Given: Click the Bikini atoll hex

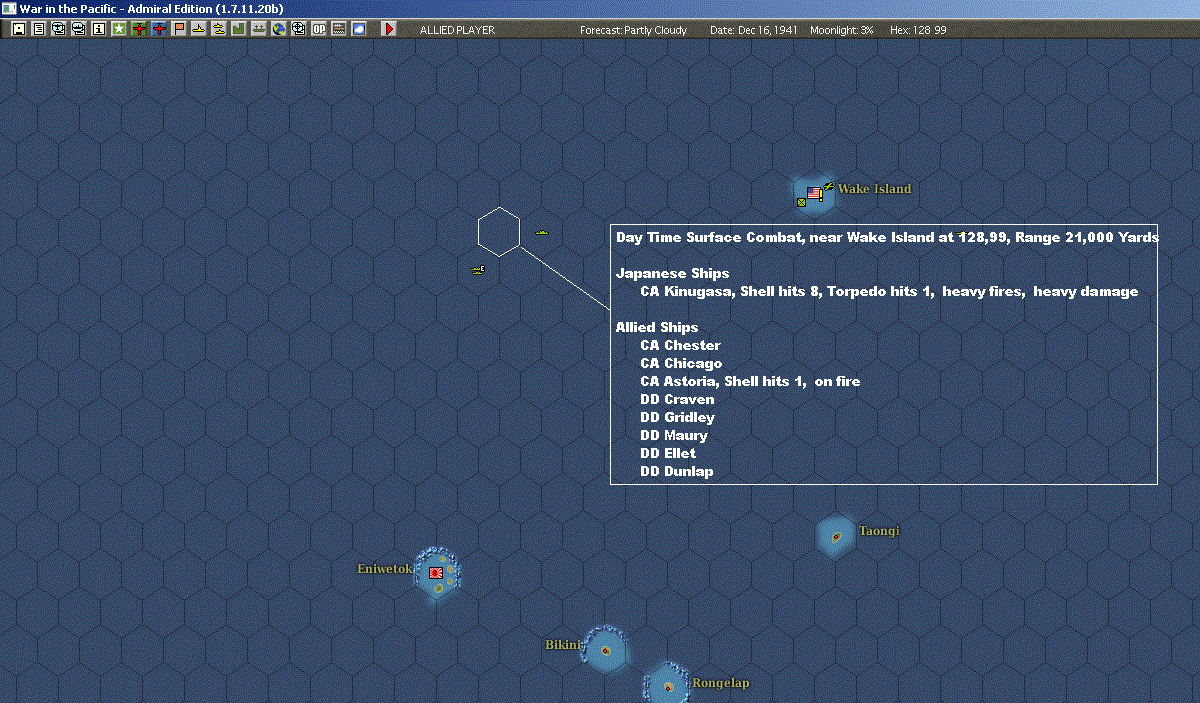Looking at the screenshot, I should pos(605,650).
